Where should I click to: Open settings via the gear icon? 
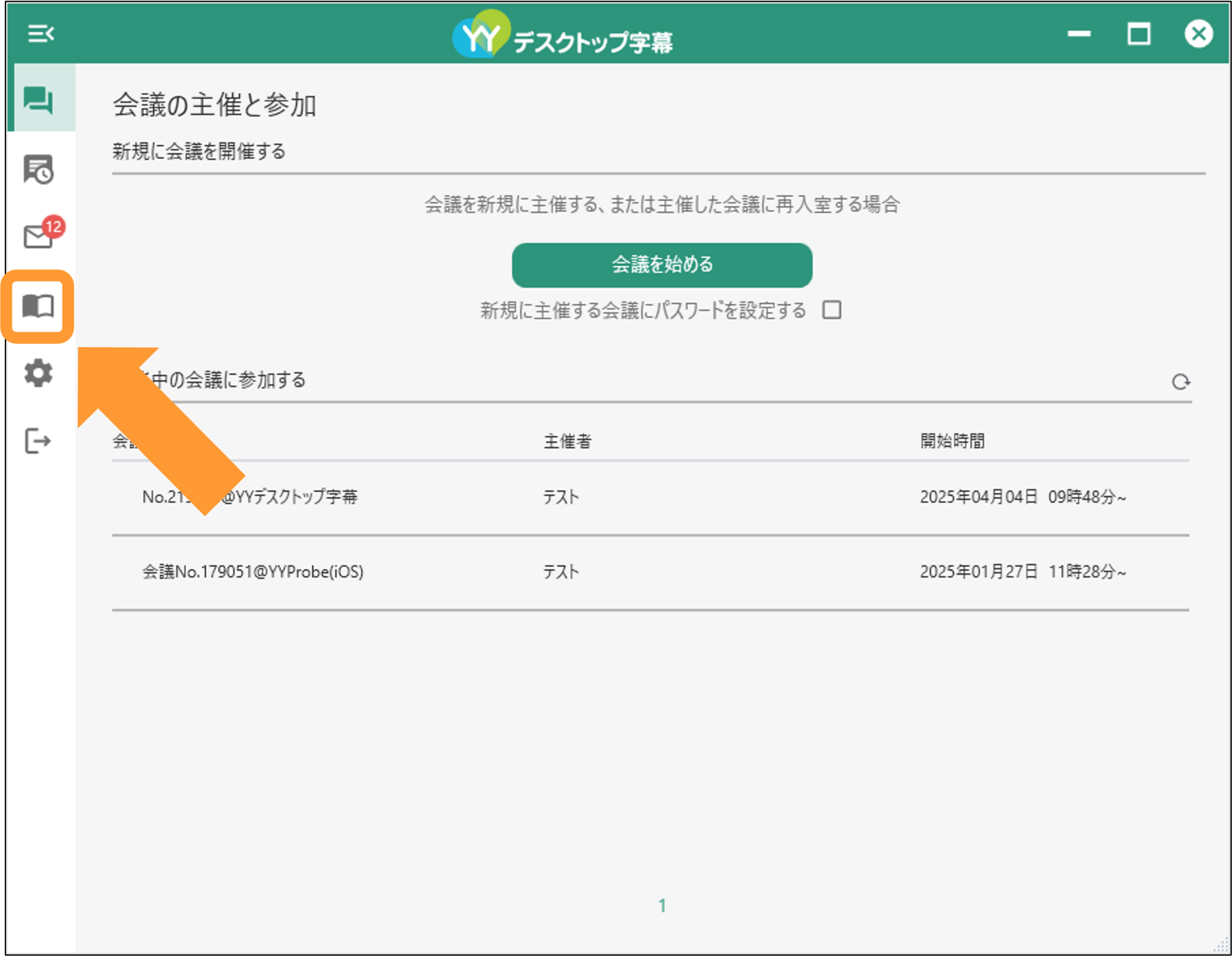coord(38,374)
